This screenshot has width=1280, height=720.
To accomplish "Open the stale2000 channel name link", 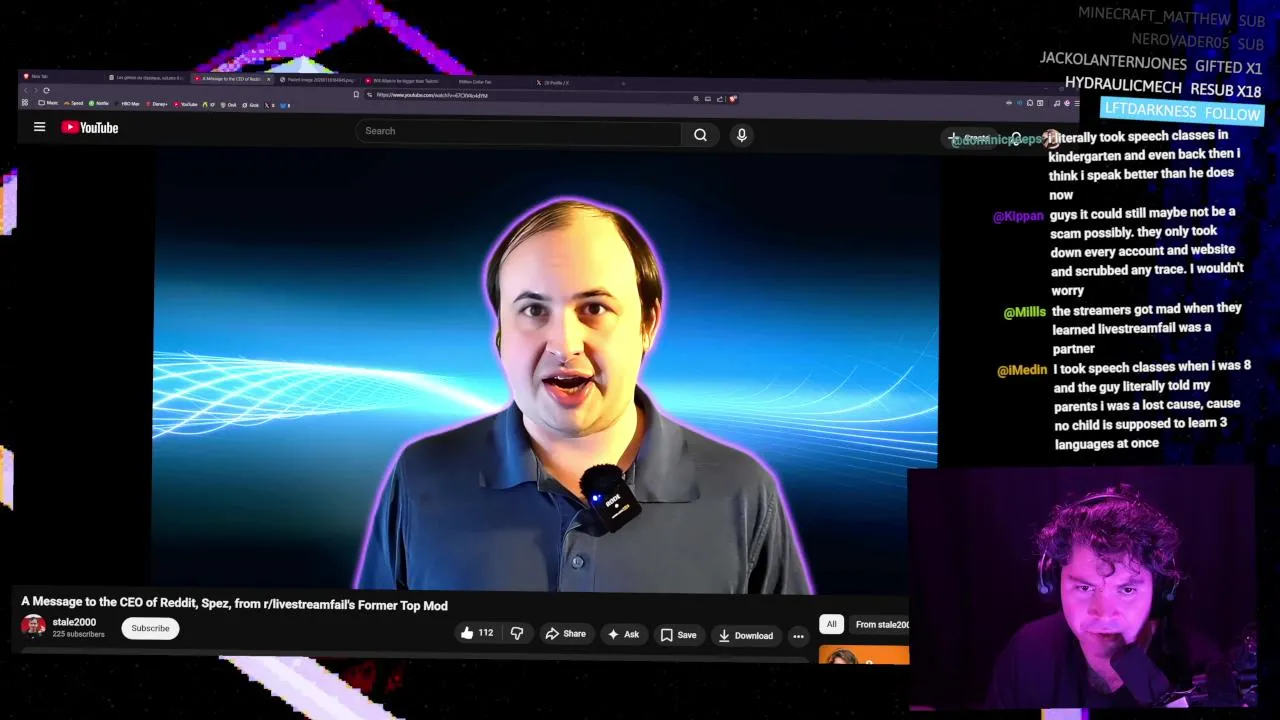I will pyautogui.click(x=74, y=622).
